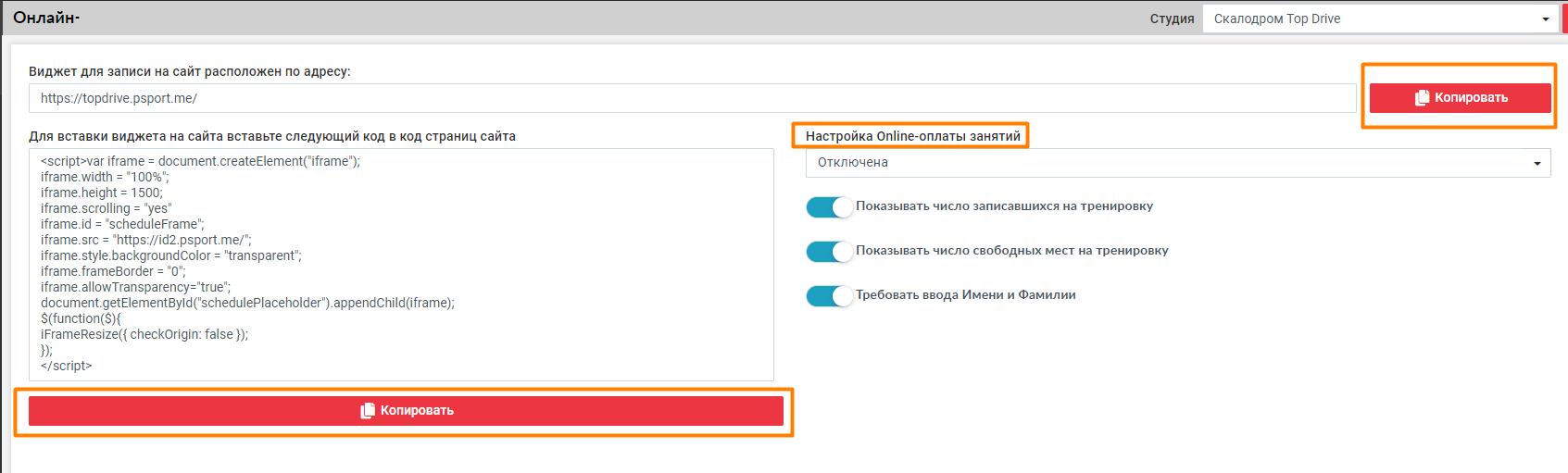Click the copy icon beside the widget URL
1568x473 pixels.
pyautogui.click(x=1422, y=98)
